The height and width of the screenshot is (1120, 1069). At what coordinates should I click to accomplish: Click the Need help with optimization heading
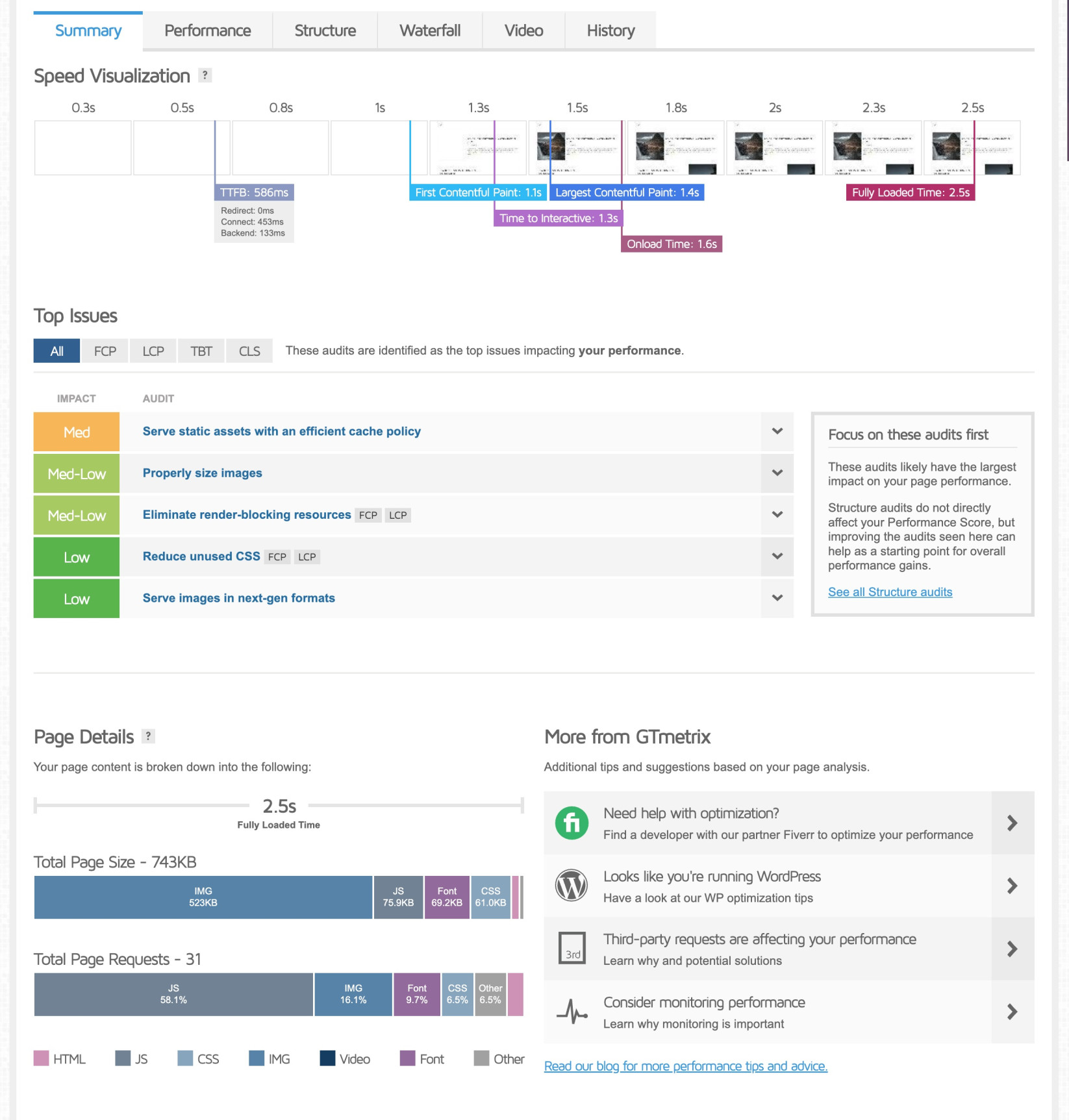click(691, 813)
